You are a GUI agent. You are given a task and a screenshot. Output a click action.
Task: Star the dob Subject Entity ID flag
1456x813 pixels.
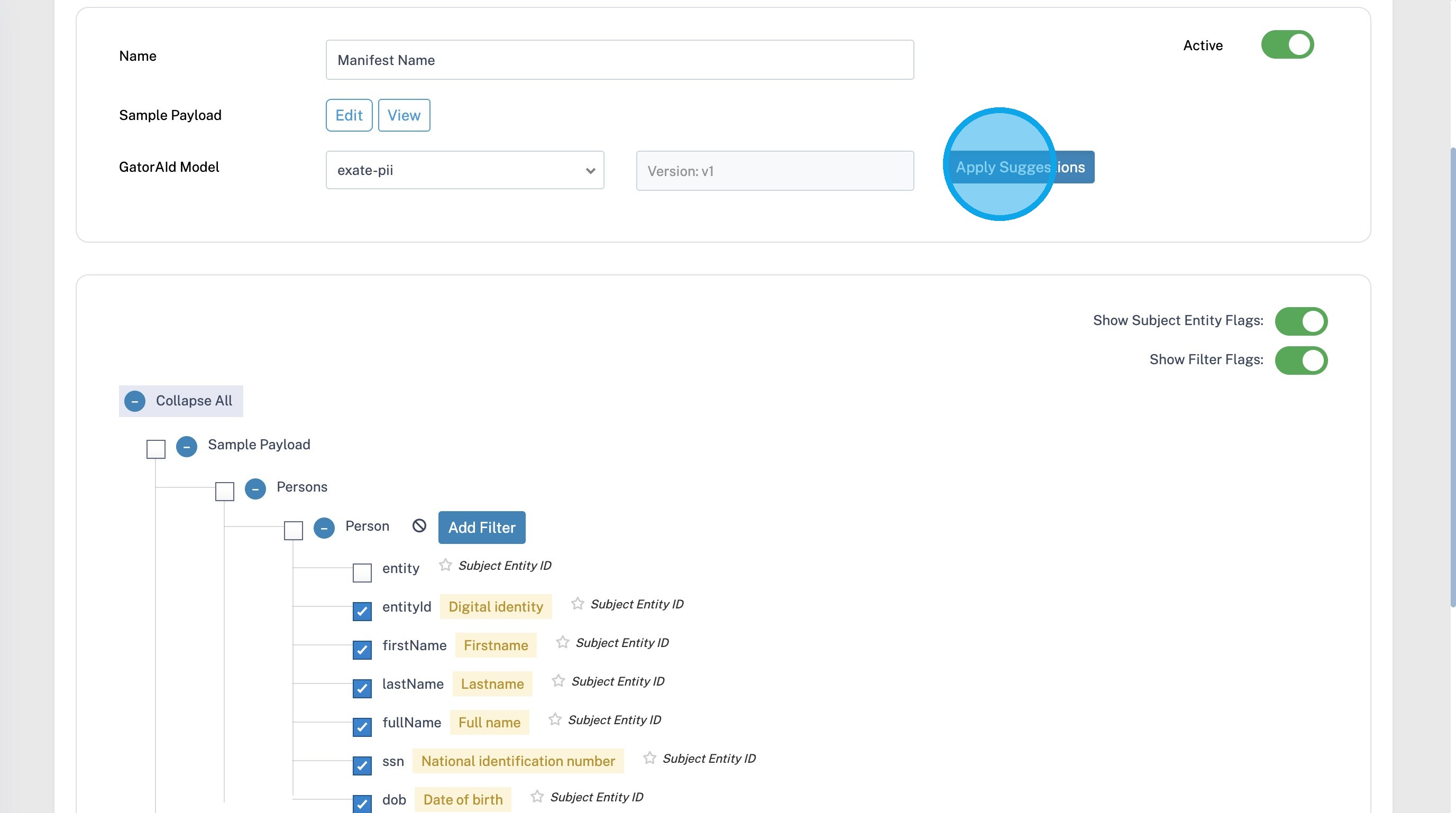[x=537, y=797]
